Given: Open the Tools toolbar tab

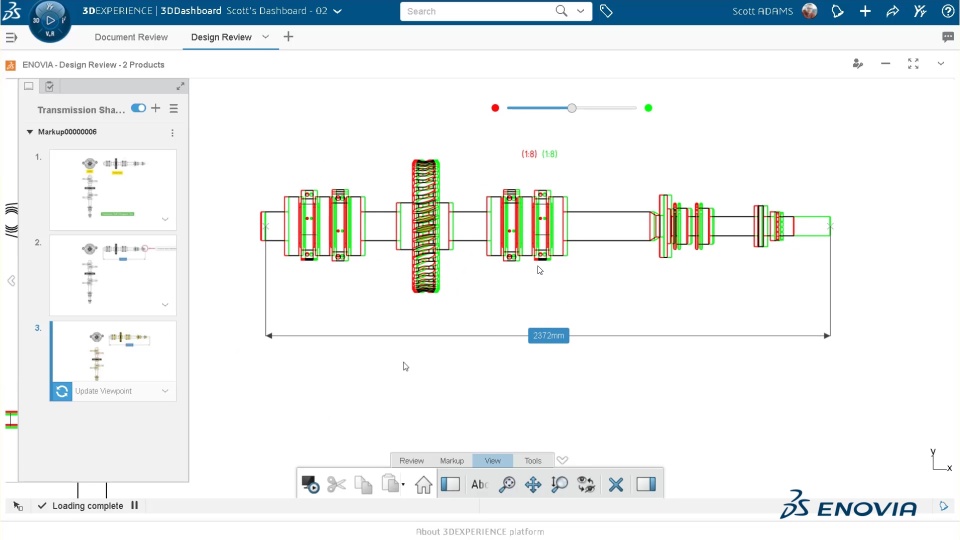Looking at the screenshot, I should [x=533, y=460].
